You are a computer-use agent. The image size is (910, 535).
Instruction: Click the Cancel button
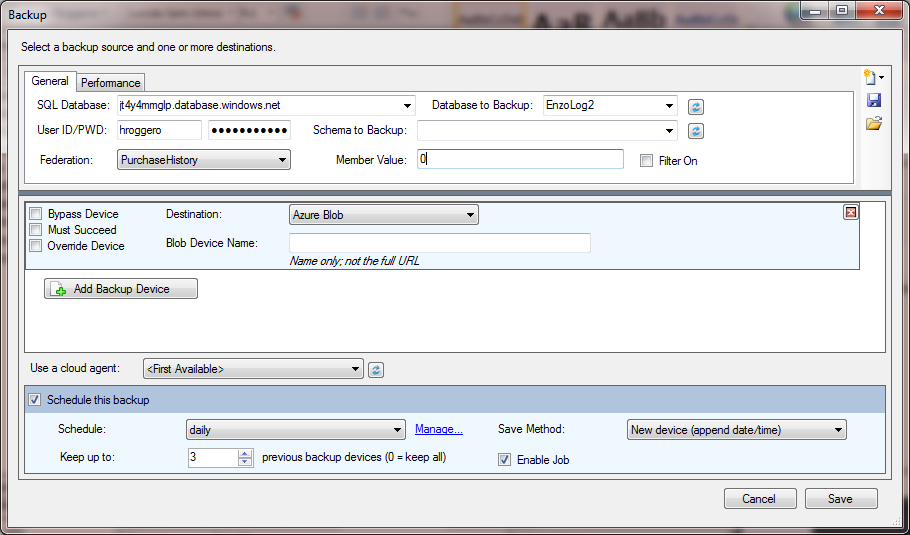click(x=760, y=499)
